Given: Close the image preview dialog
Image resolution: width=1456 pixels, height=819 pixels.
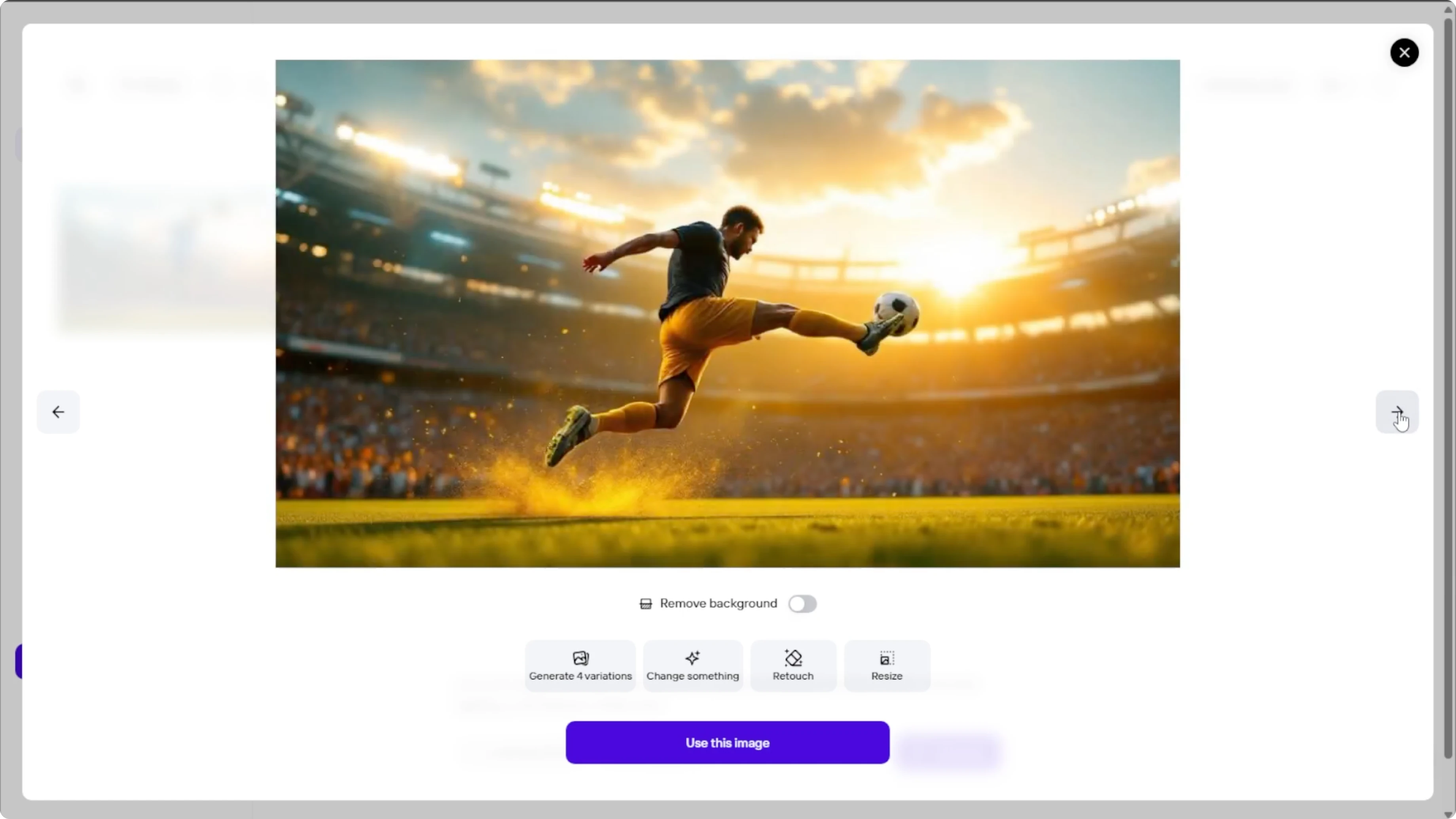Looking at the screenshot, I should click(x=1404, y=53).
